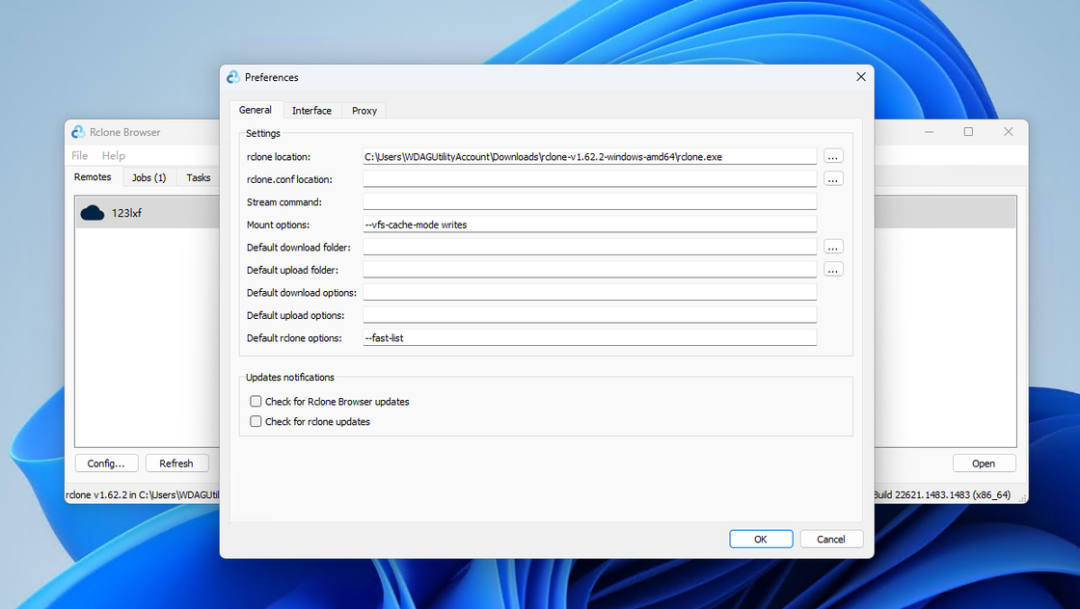This screenshot has width=1080, height=609.
Task: Switch to the Interface tab
Action: (311, 110)
